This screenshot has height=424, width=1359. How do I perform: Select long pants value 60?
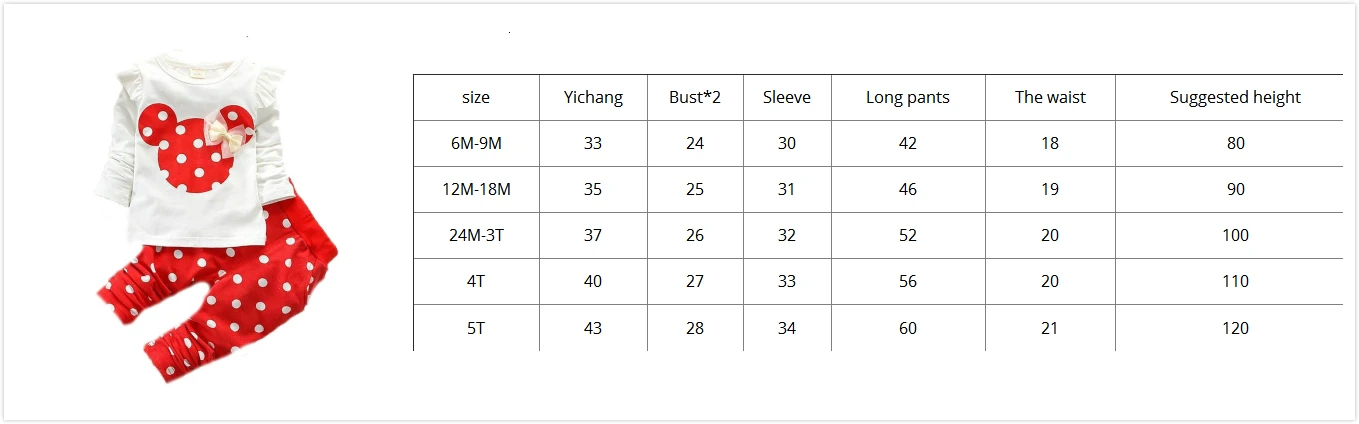[908, 328]
